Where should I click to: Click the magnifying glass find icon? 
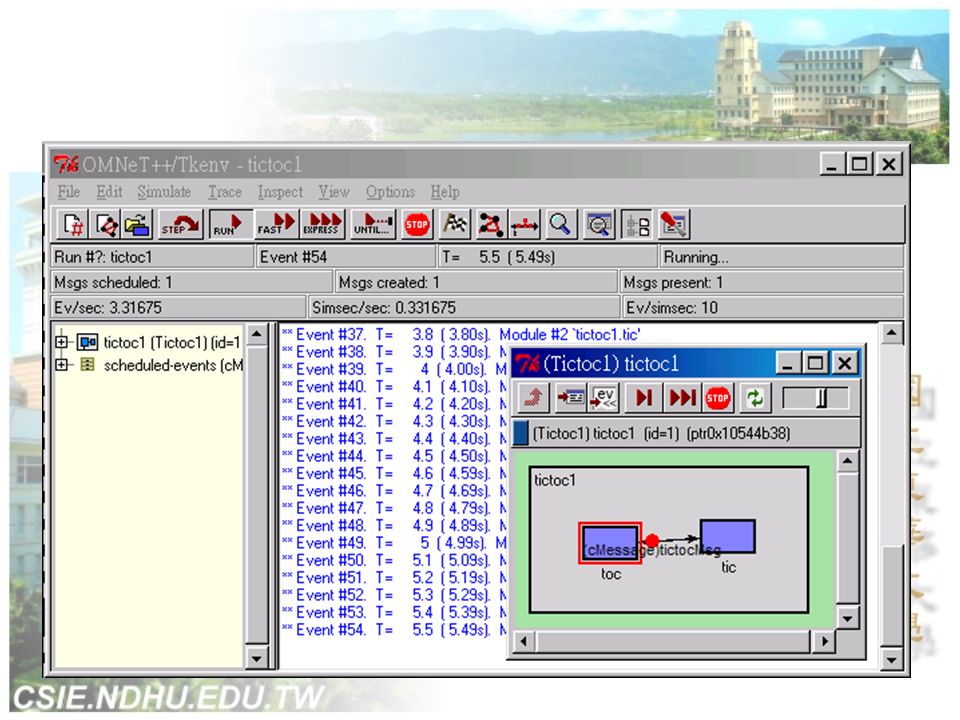(560, 225)
